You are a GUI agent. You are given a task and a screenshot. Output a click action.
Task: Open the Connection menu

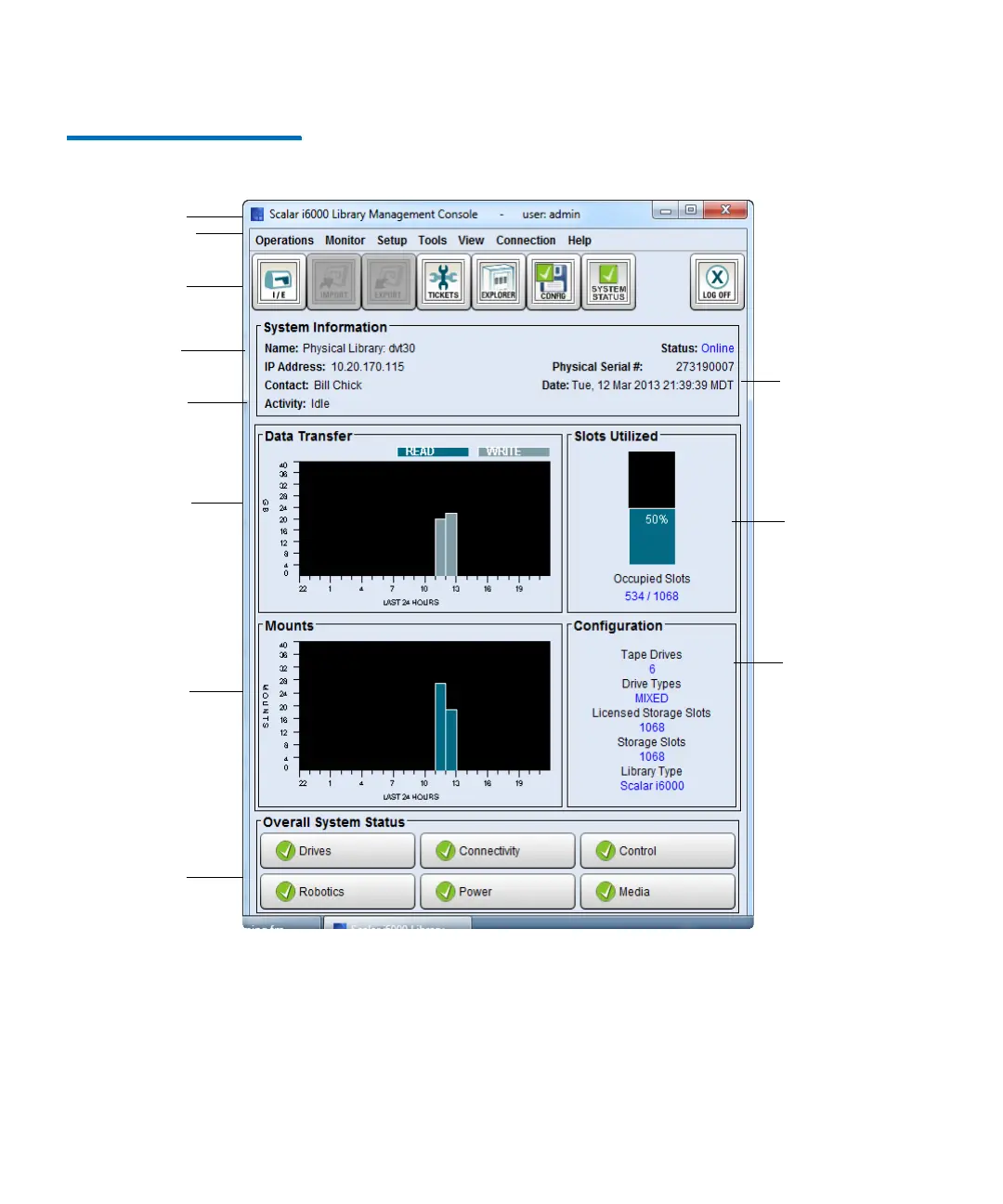(526, 241)
